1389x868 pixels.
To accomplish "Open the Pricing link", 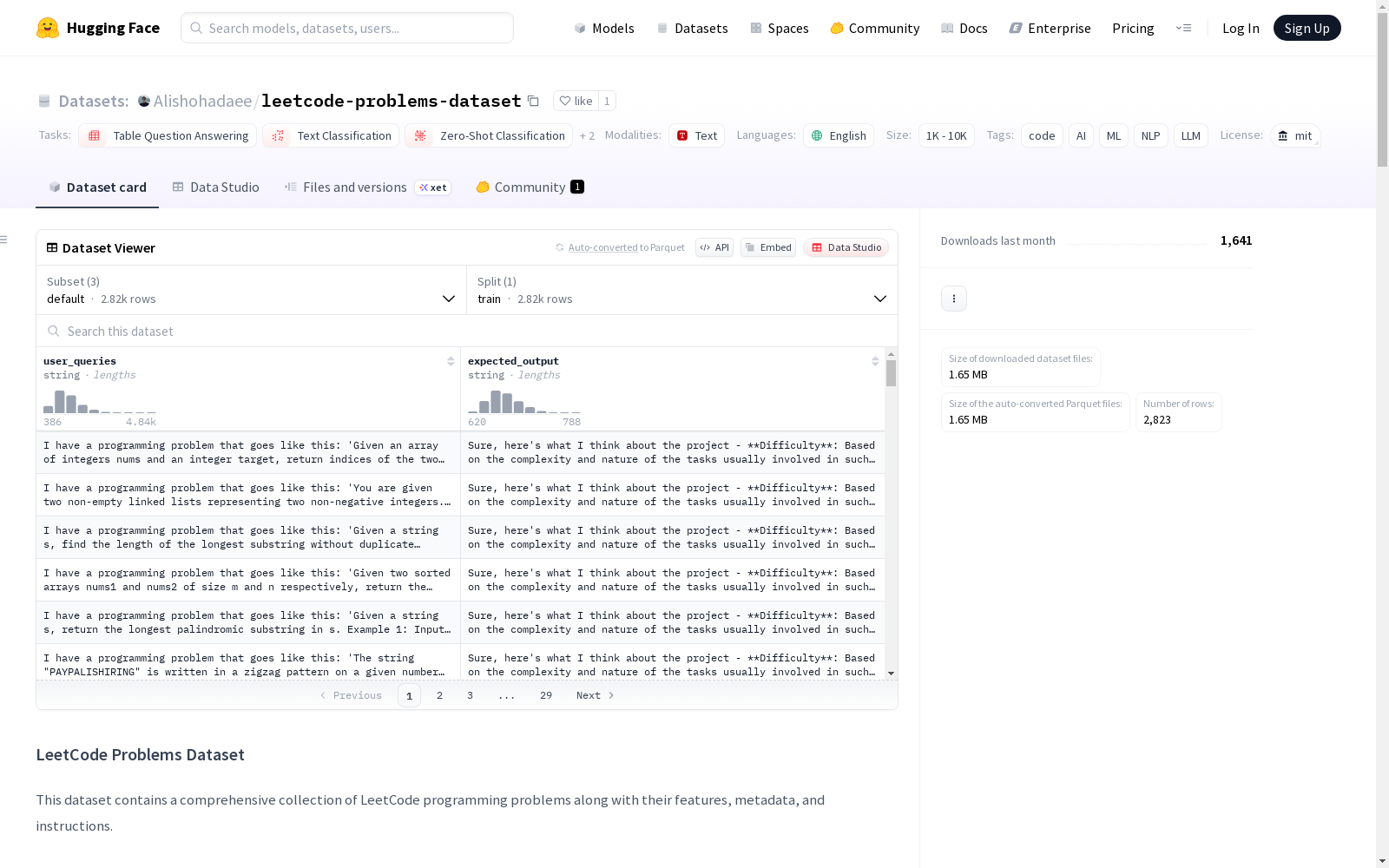I will click(x=1133, y=28).
